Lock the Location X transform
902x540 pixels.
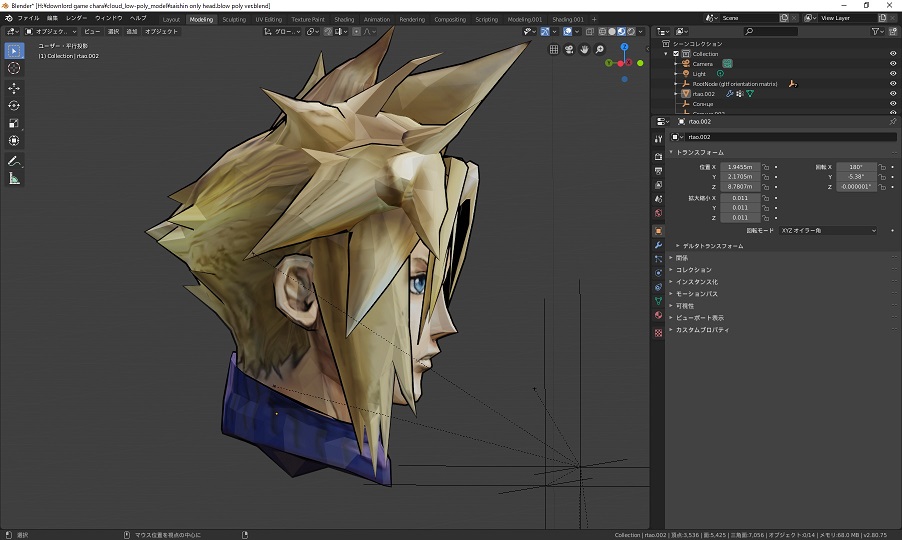point(766,167)
